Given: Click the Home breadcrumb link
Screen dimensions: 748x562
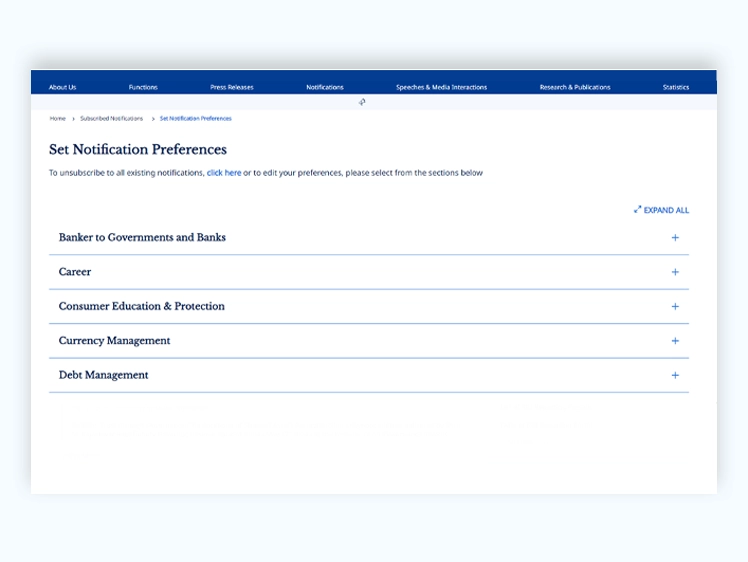Looking at the screenshot, I should point(57,118).
